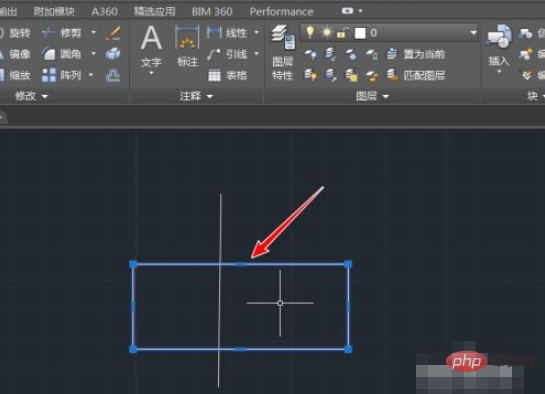Click Turn All Layers On icon
The height and width of the screenshot is (394, 545).
pos(310,75)
